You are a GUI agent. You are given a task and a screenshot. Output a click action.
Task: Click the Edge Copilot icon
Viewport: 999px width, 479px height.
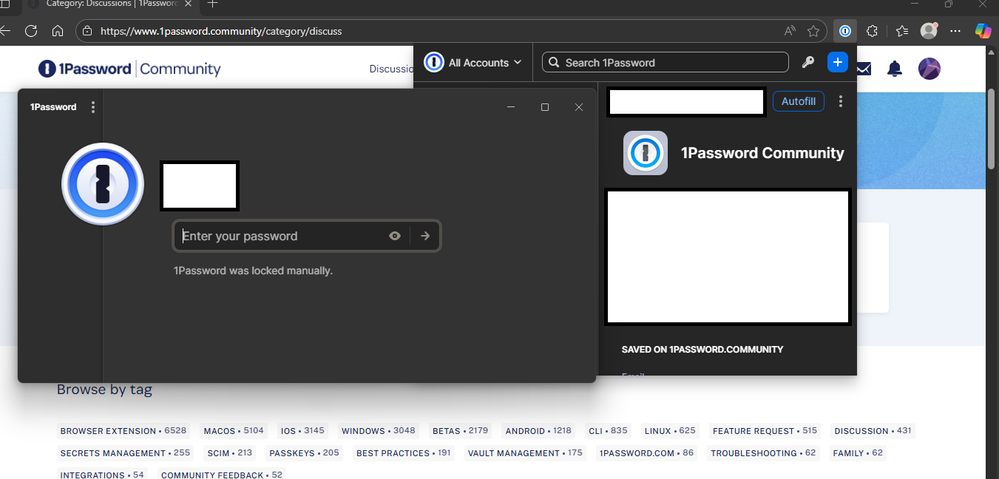click(x=983, y=31)
